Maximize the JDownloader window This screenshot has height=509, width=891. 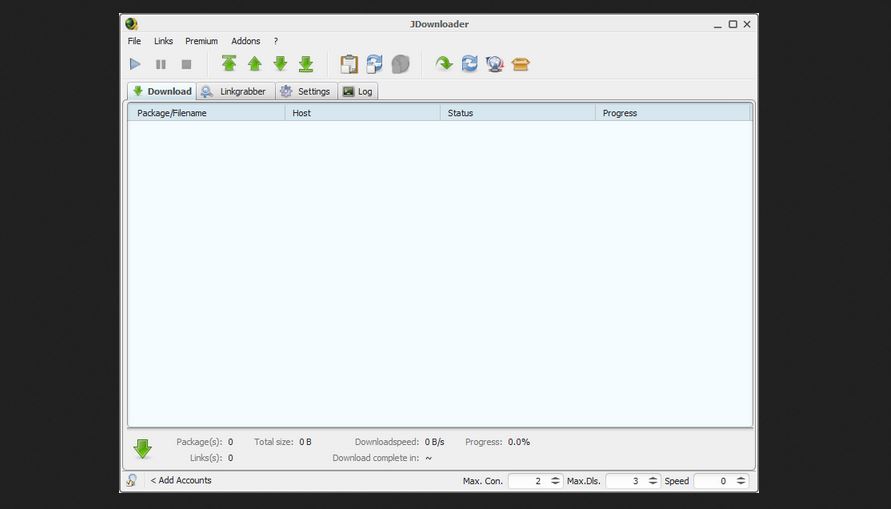(733, 24)
